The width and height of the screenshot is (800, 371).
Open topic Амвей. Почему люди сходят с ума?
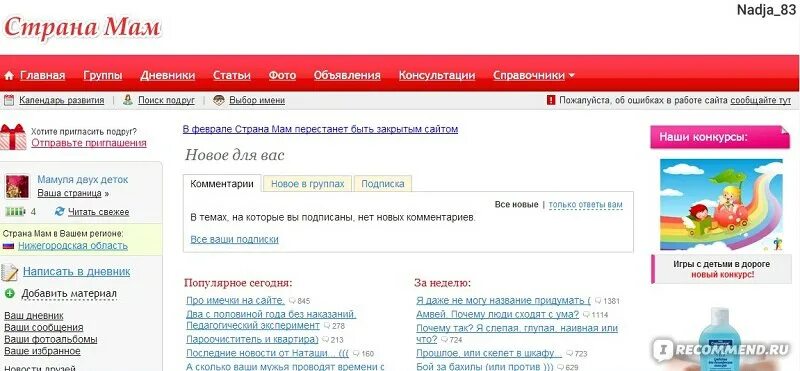497,314
